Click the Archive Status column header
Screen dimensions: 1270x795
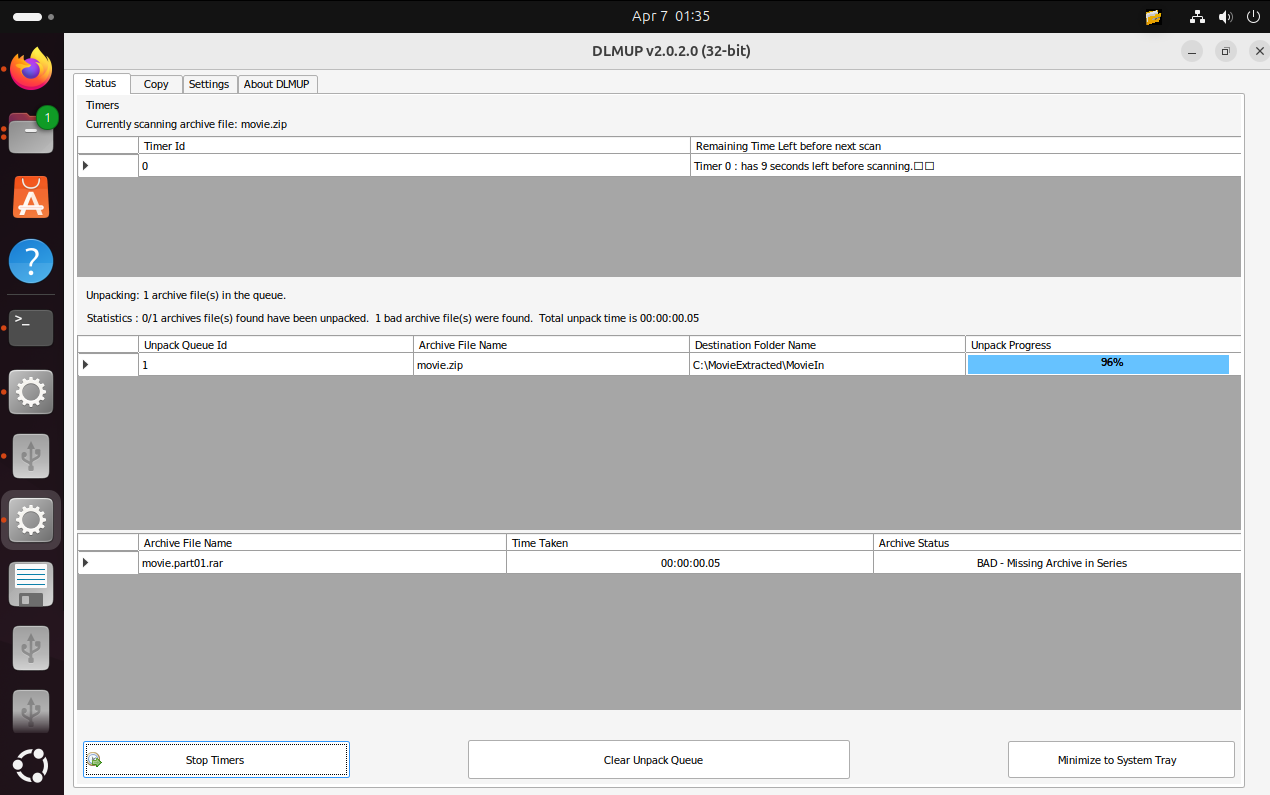(x=1056, y=543)
